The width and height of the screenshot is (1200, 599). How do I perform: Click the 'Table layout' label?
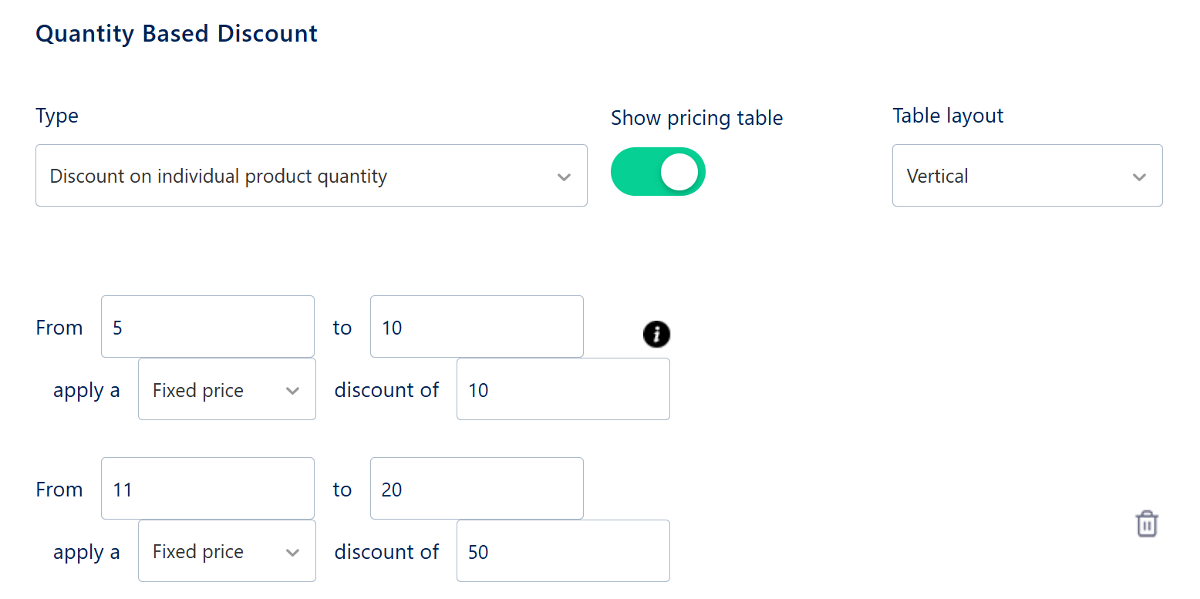947,116
